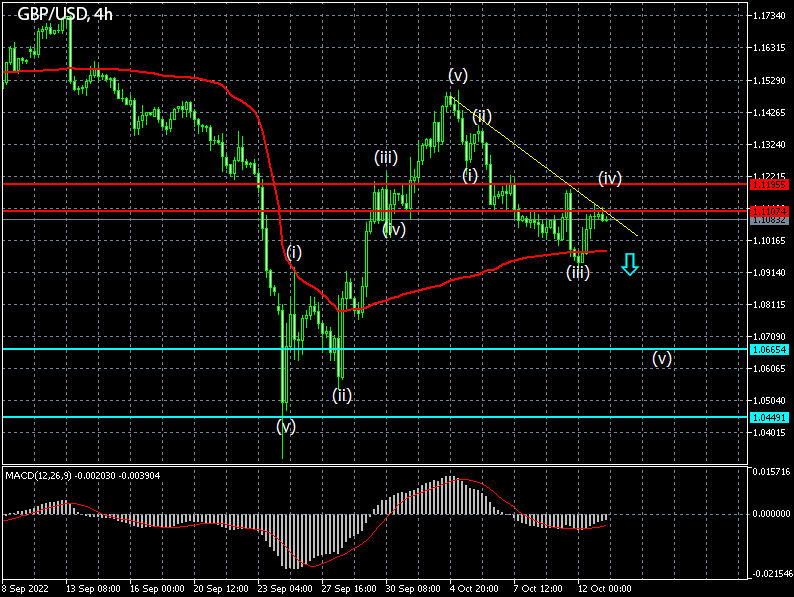Select the (i) label on the steep drop
The width and height of the screenshot is (794, 597).
coord(294,252)
